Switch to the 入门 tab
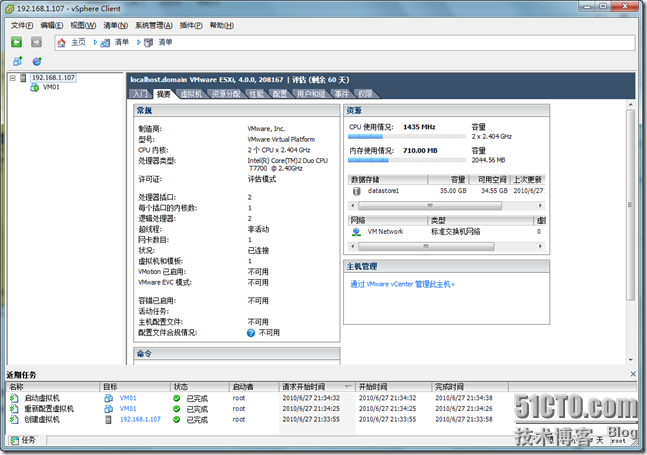This screenshot has width=647, height=455. tap(140, 94)
